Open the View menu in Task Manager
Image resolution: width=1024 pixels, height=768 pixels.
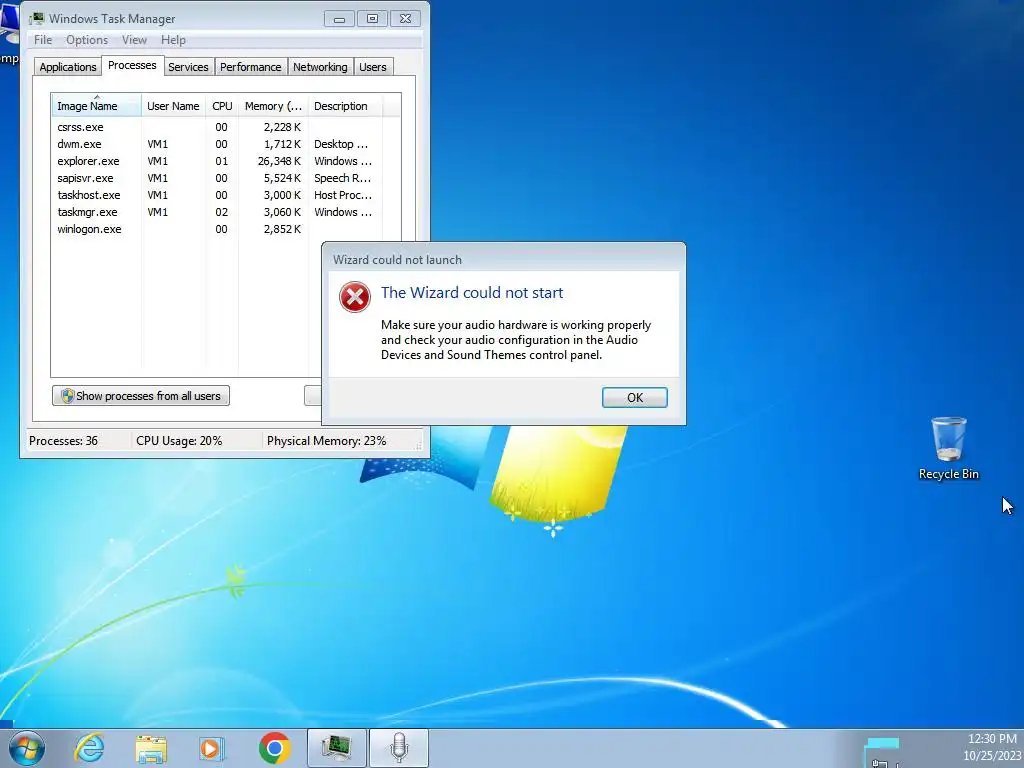[134, 40]
